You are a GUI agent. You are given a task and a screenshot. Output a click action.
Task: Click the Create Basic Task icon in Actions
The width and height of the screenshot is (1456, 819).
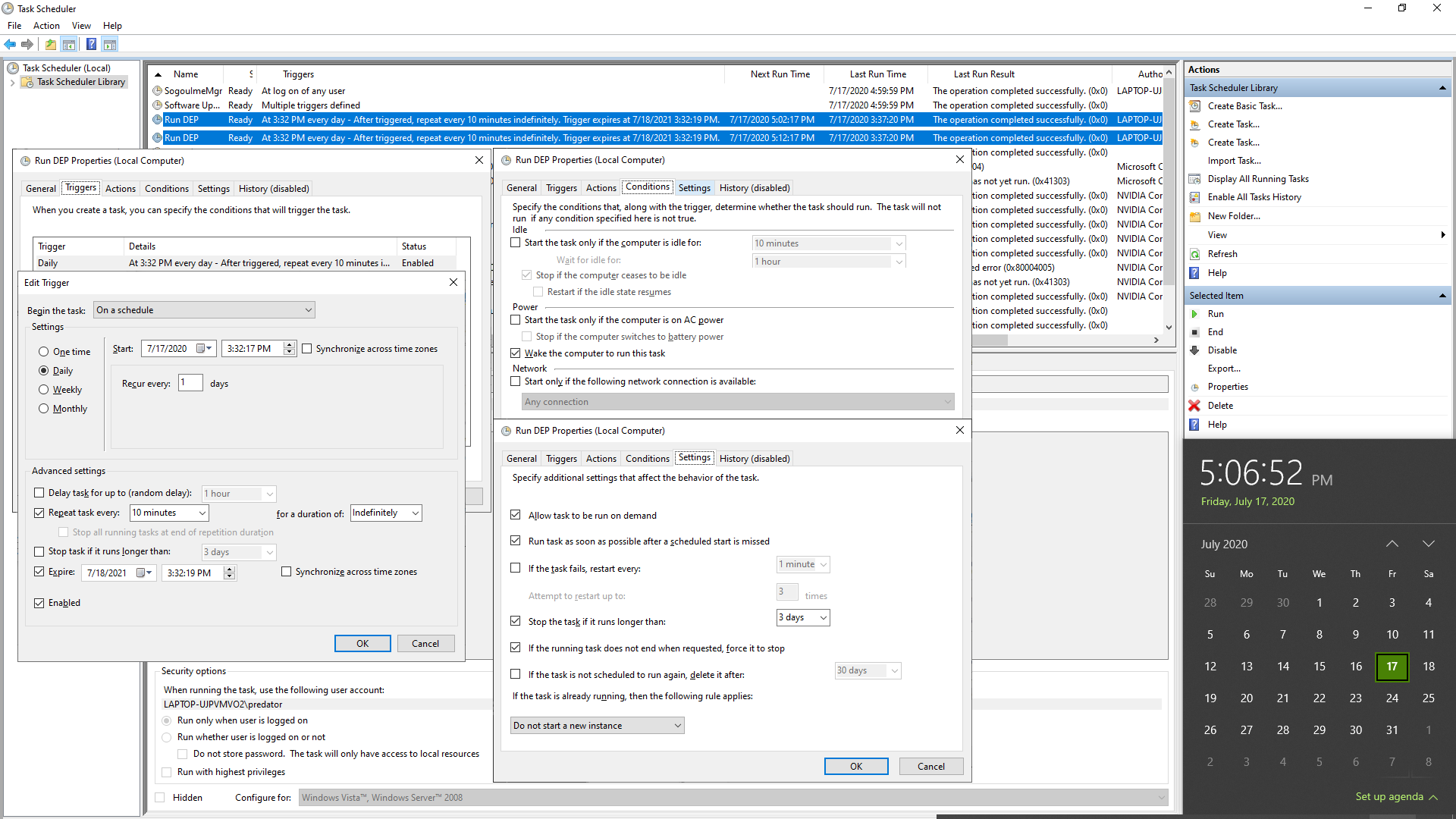(1195, 106)
